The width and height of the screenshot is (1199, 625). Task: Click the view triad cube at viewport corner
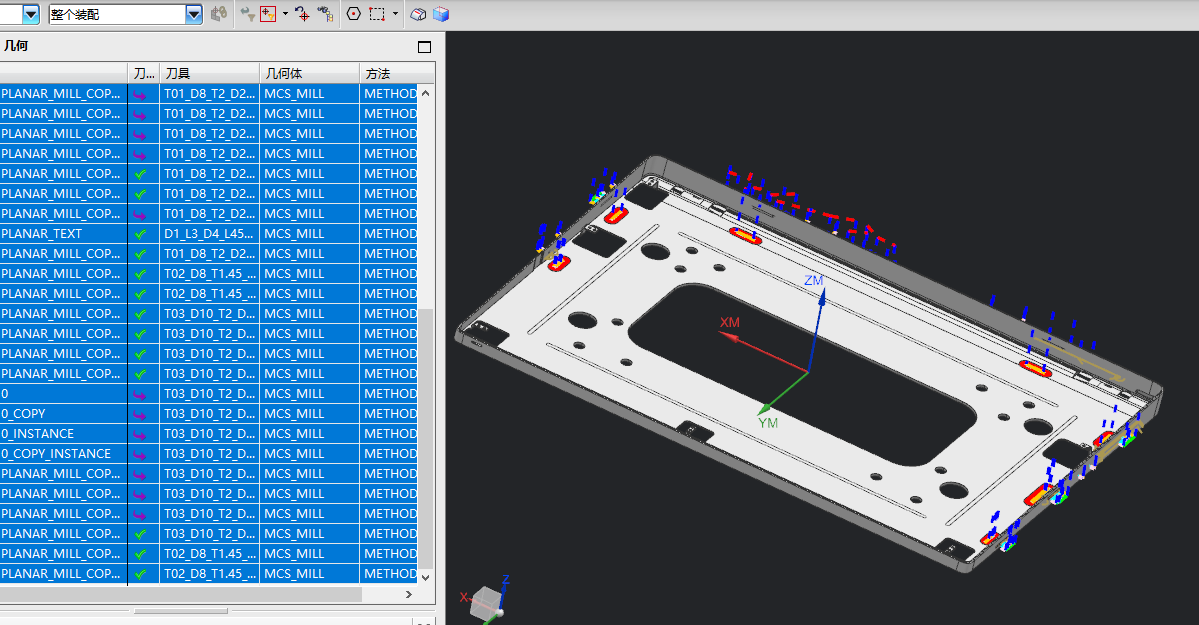pos(486,603)
